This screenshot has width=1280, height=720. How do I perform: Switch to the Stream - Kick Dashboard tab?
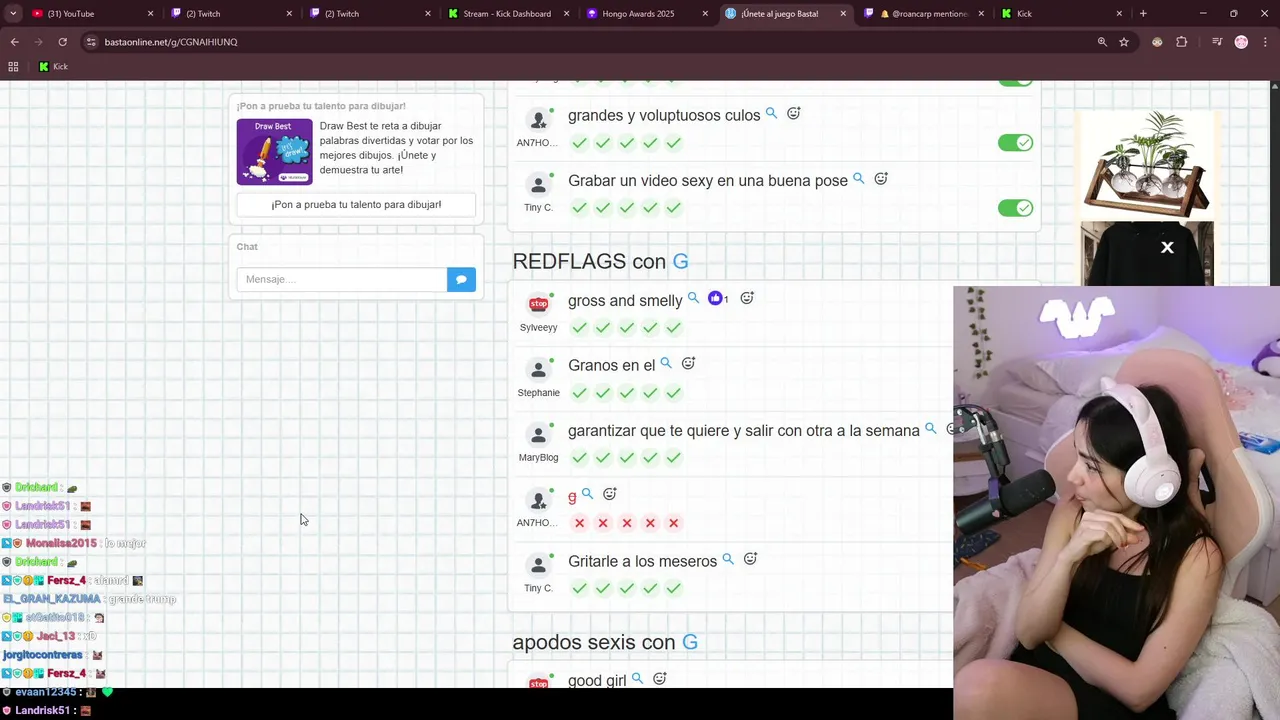coord(508,14)
